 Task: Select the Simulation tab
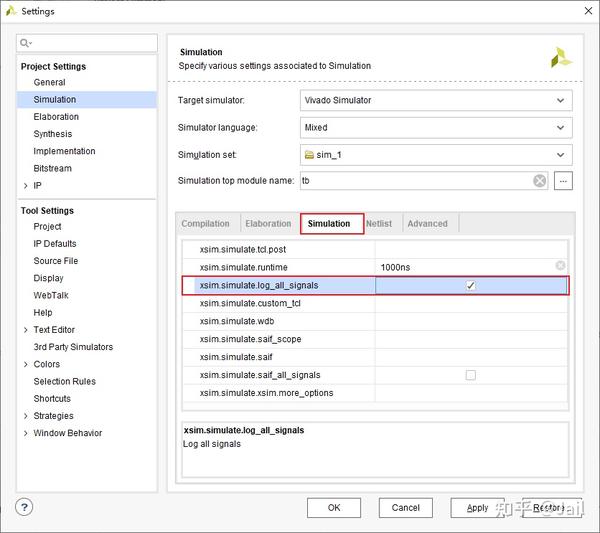pyautogui.click(x=332, y=223)
